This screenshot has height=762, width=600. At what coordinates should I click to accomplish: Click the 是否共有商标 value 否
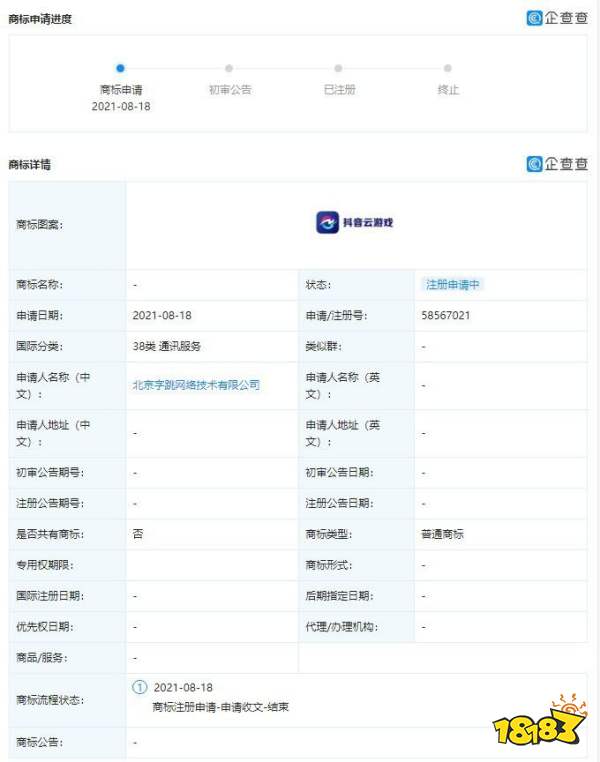click(138, 534)
